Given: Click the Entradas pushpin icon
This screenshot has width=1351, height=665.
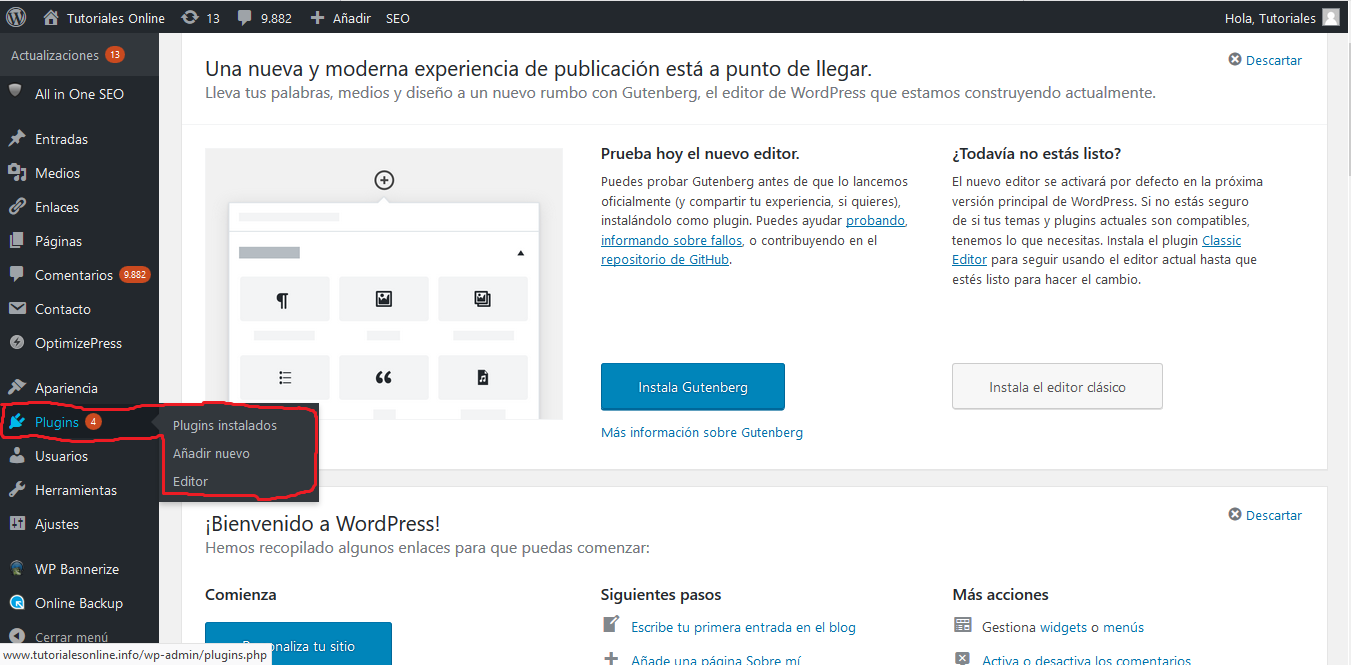Looking at the screenshot, I should pos(17,139).
